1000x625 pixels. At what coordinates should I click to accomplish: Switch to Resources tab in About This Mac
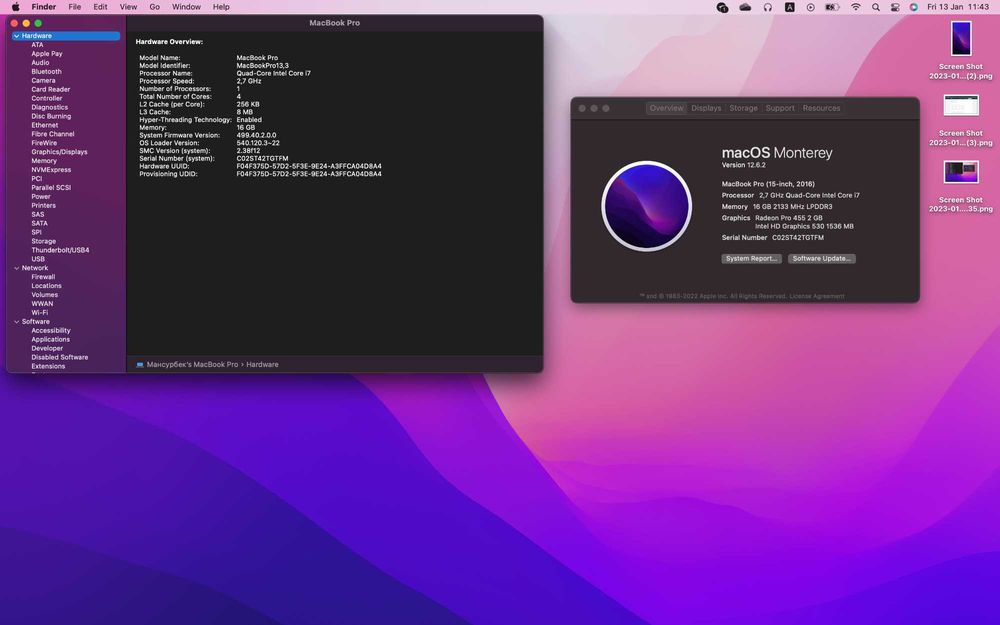click(x=821, y=108)
